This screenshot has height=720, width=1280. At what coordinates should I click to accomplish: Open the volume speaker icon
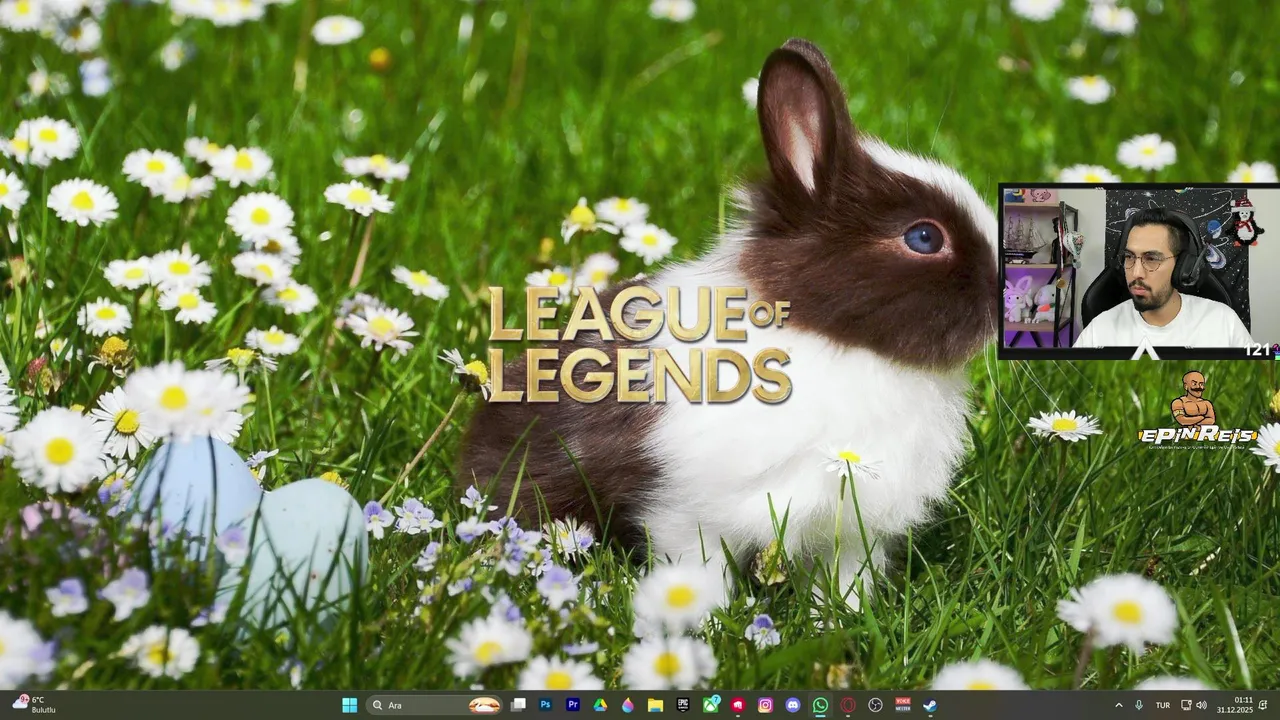coord(1201,705)
